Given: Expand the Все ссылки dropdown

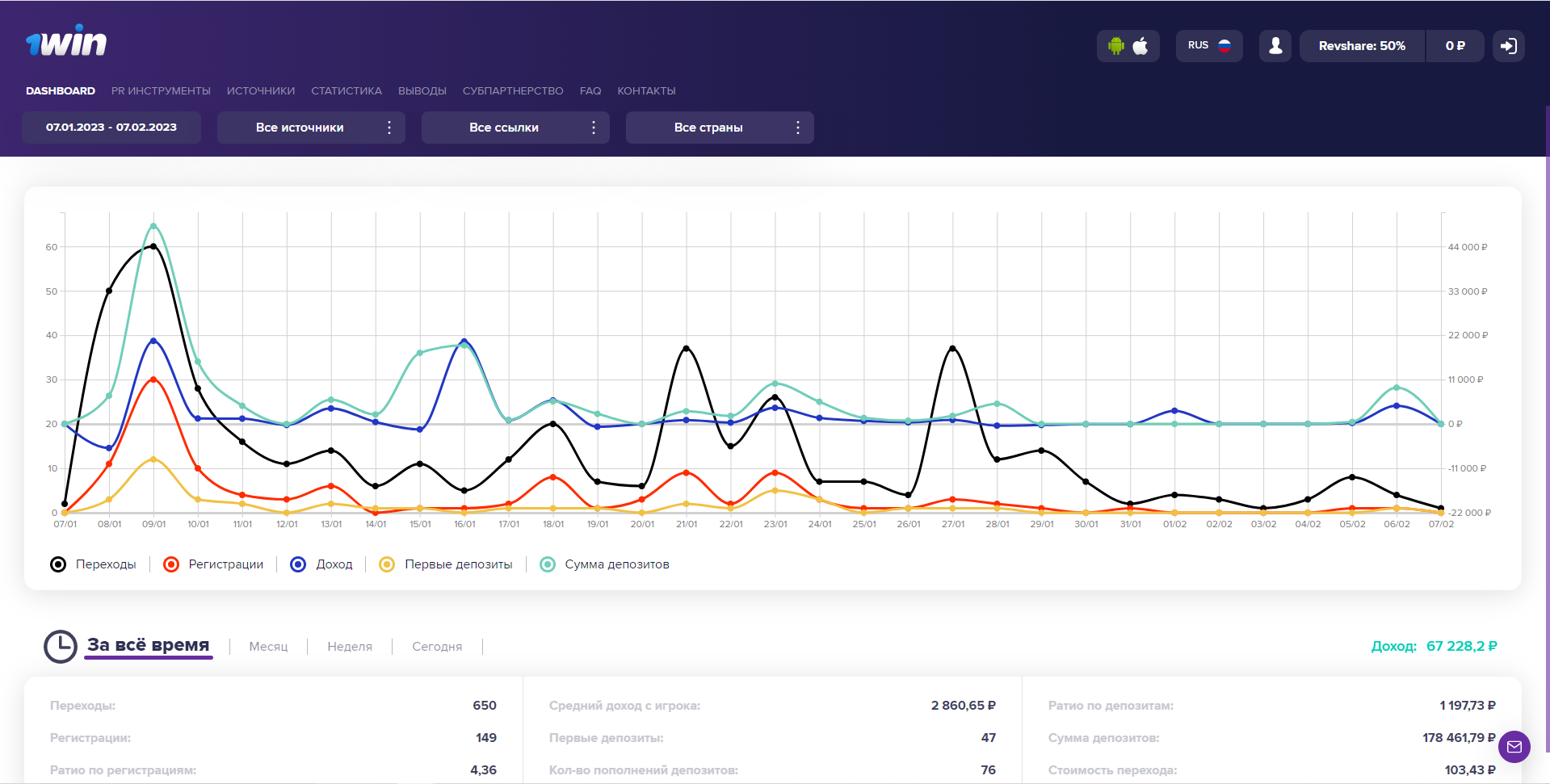Looking at the screenshot, I should [x=515, y=128].
